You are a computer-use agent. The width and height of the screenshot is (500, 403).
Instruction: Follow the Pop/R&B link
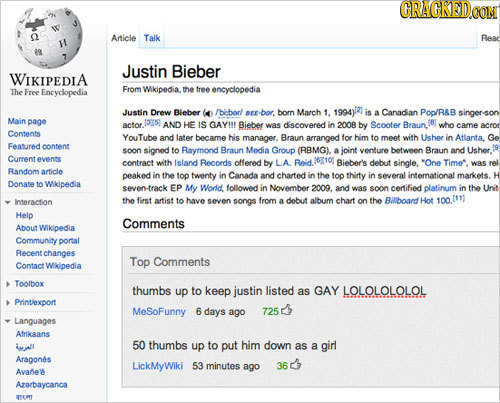438,112
